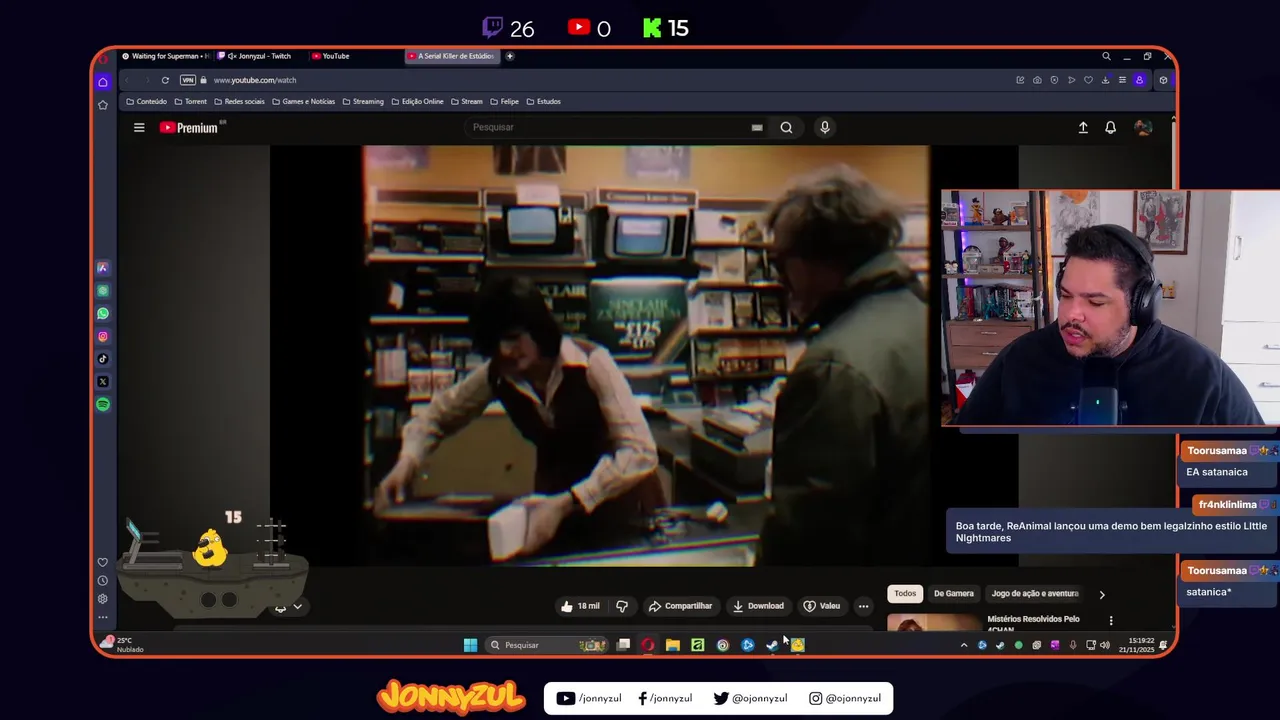Select the Todos filter chip
1280x720 pixels.
[905, 594]
